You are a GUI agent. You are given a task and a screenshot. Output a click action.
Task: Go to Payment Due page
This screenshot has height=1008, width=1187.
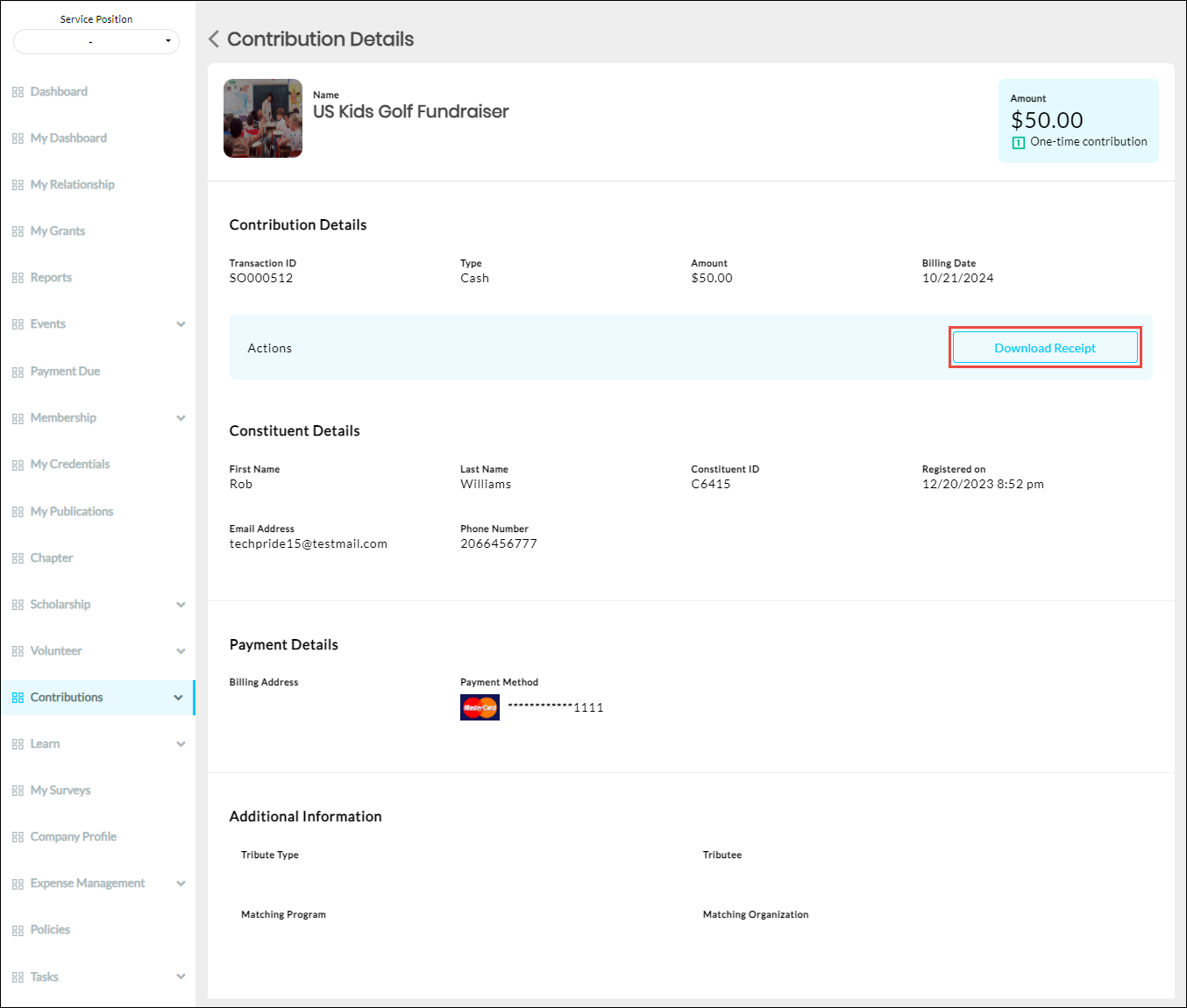point(65,372)
